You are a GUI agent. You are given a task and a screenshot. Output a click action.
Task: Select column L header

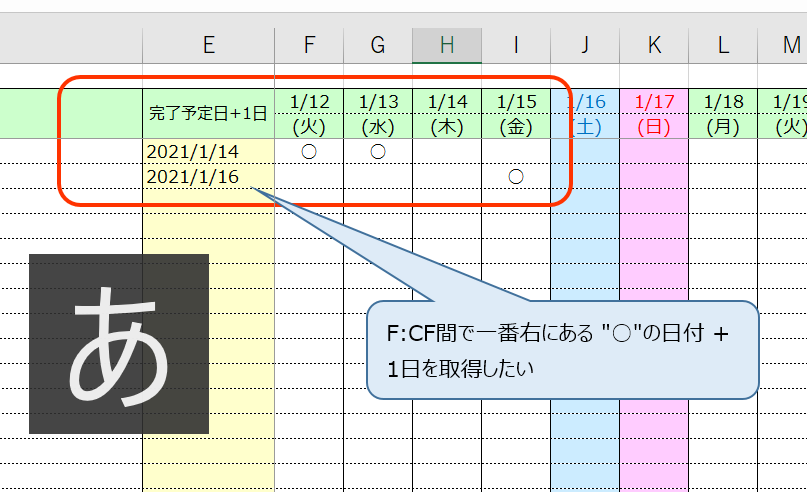723,44
